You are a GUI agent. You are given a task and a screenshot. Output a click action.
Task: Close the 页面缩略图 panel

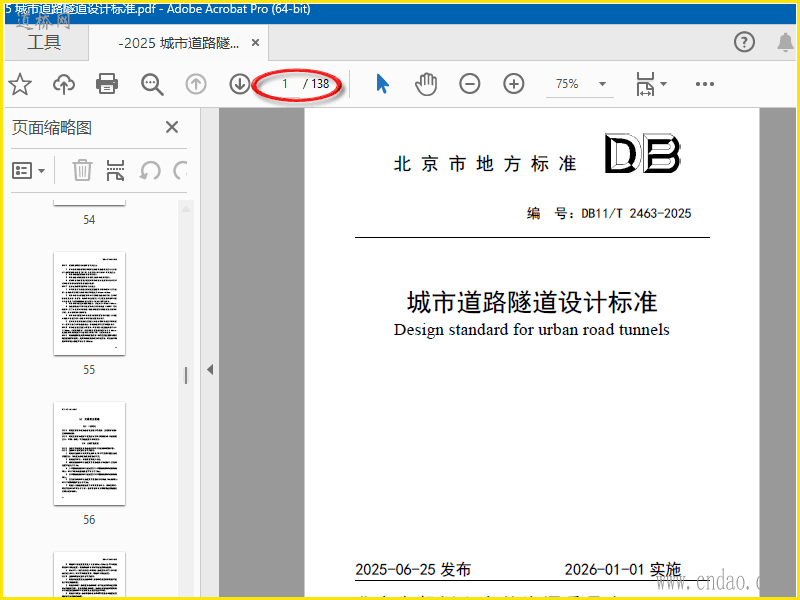pos(172,127)
